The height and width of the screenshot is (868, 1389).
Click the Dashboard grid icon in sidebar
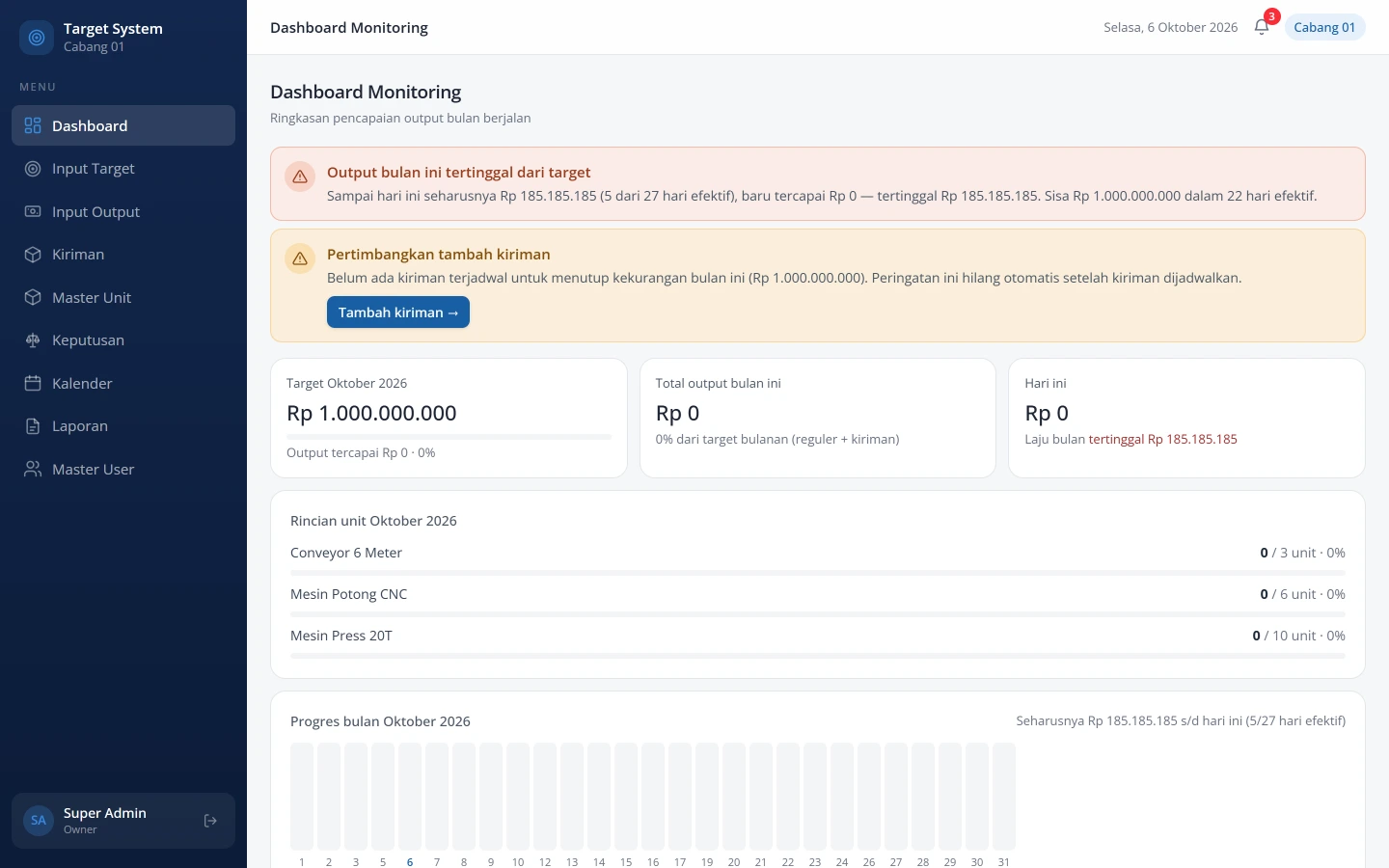pyautogui.click(x=33, y=125)
